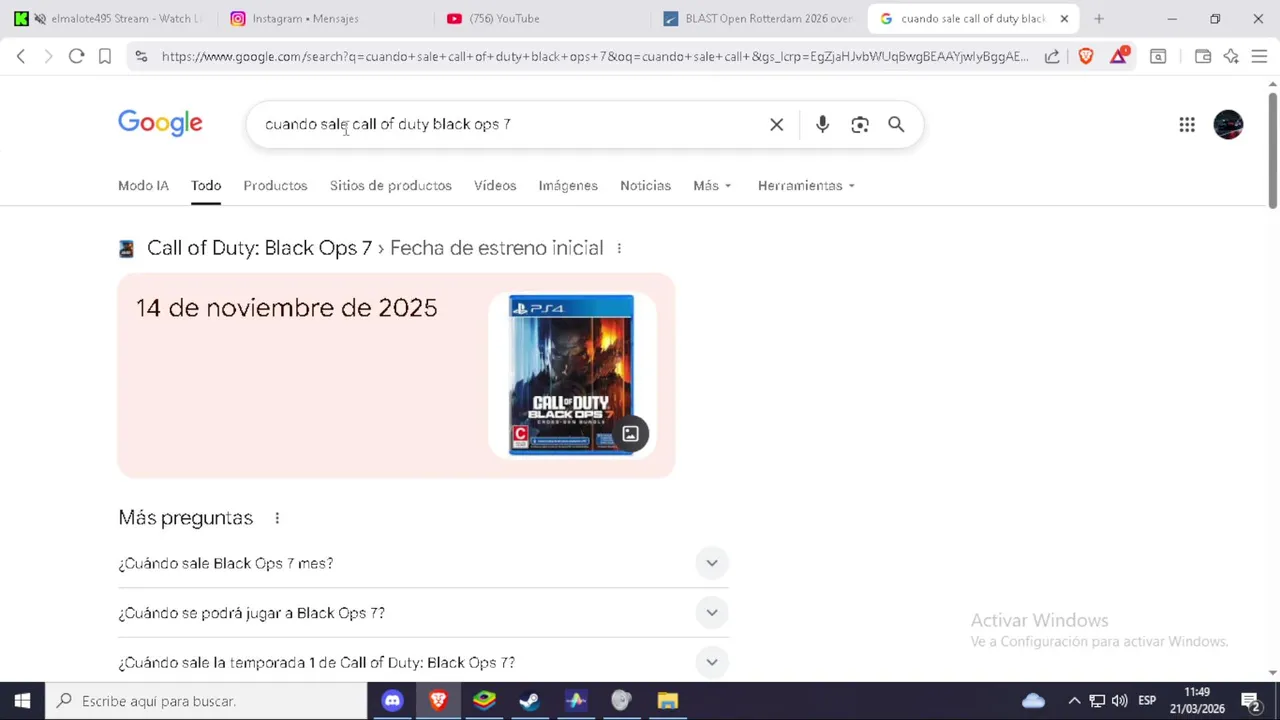Switch to Modo IA tab

pos(143,185)
